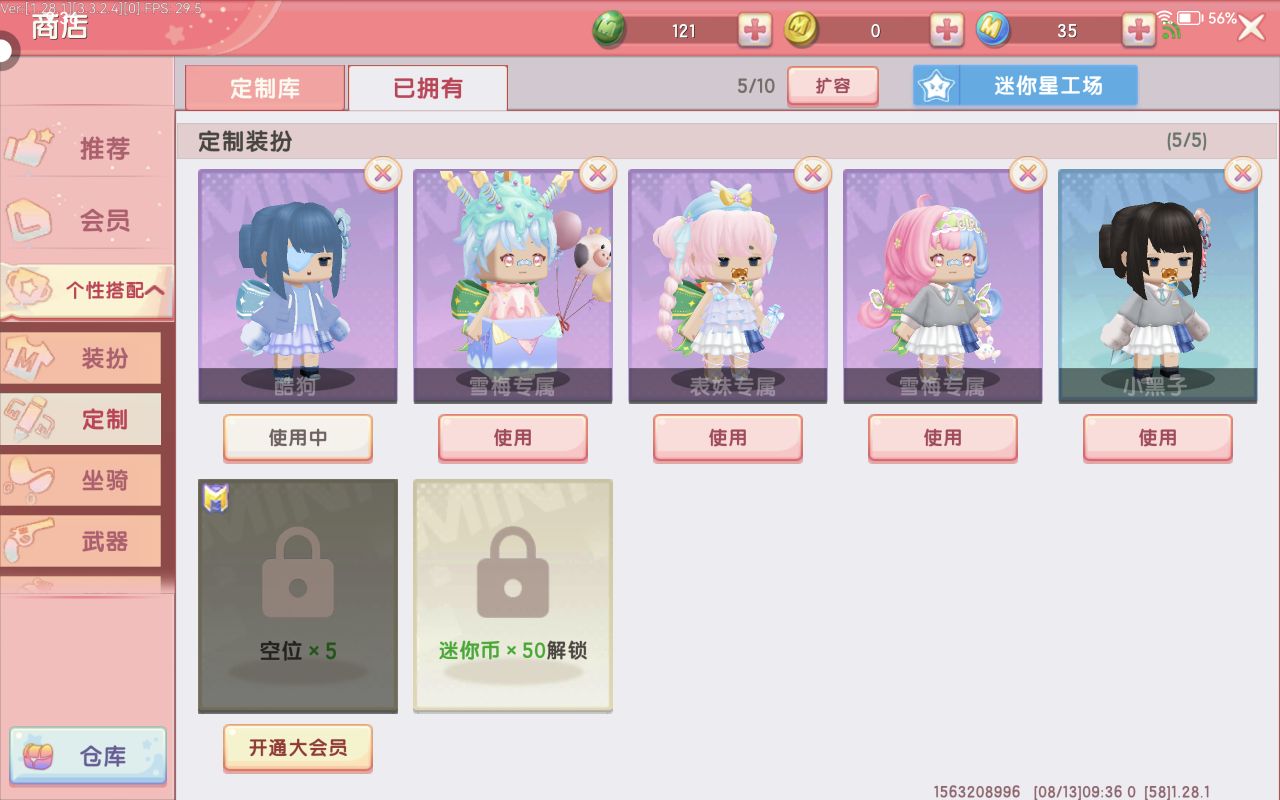Open the 仓库 warehouse

(x=88, y=757)
